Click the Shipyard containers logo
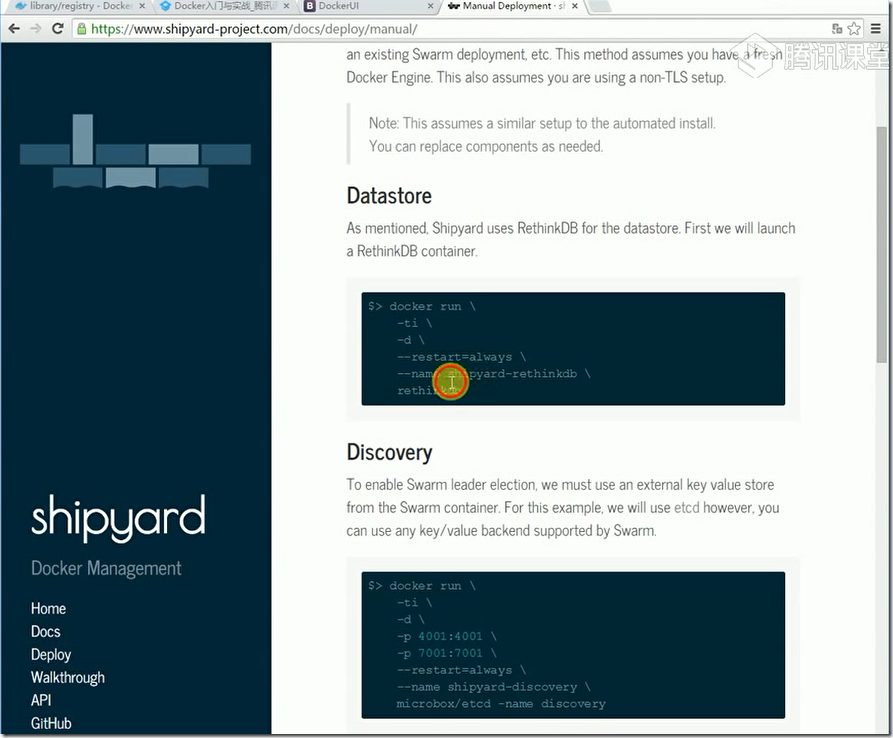Viewport: 893px width, 738px height. [x=136, y=151]
